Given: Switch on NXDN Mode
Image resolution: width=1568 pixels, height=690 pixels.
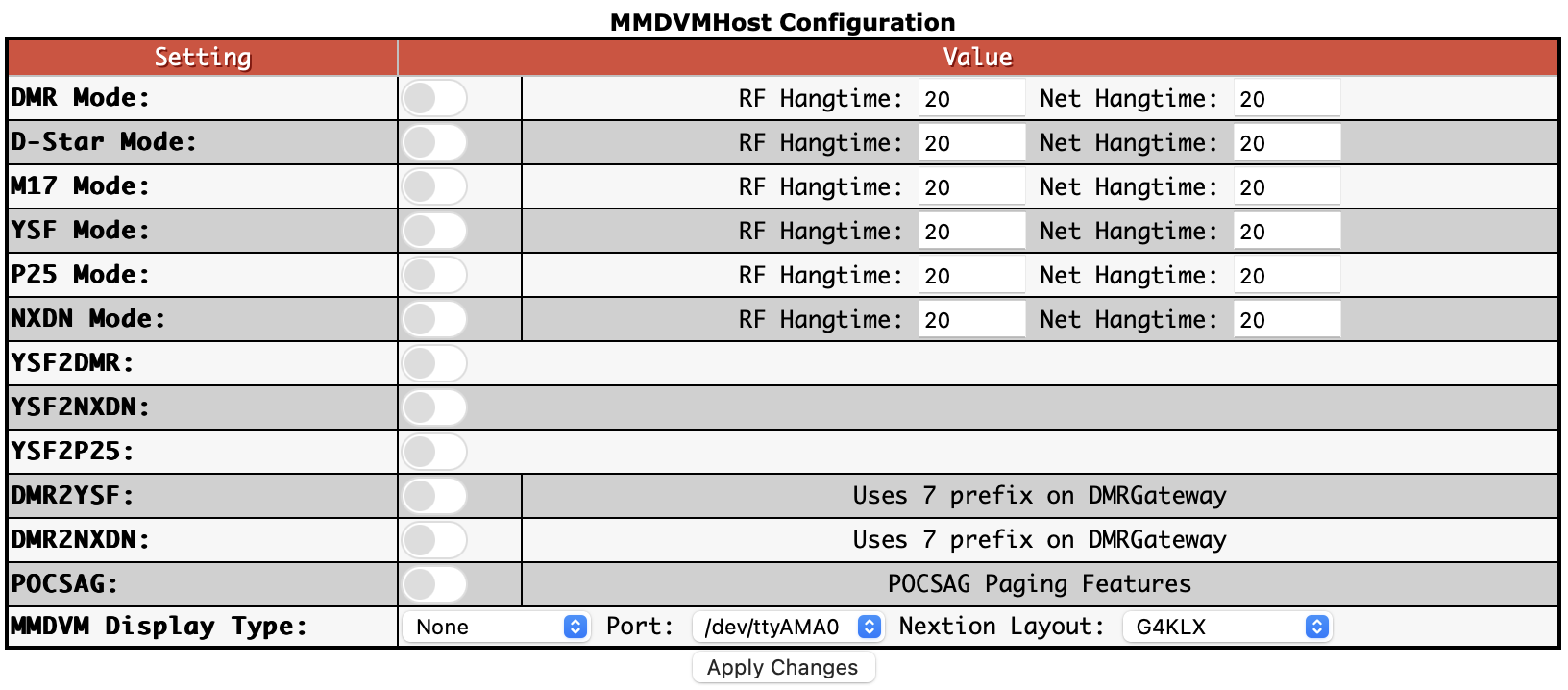Looking at the screenshot, I should tap(433, 319).
